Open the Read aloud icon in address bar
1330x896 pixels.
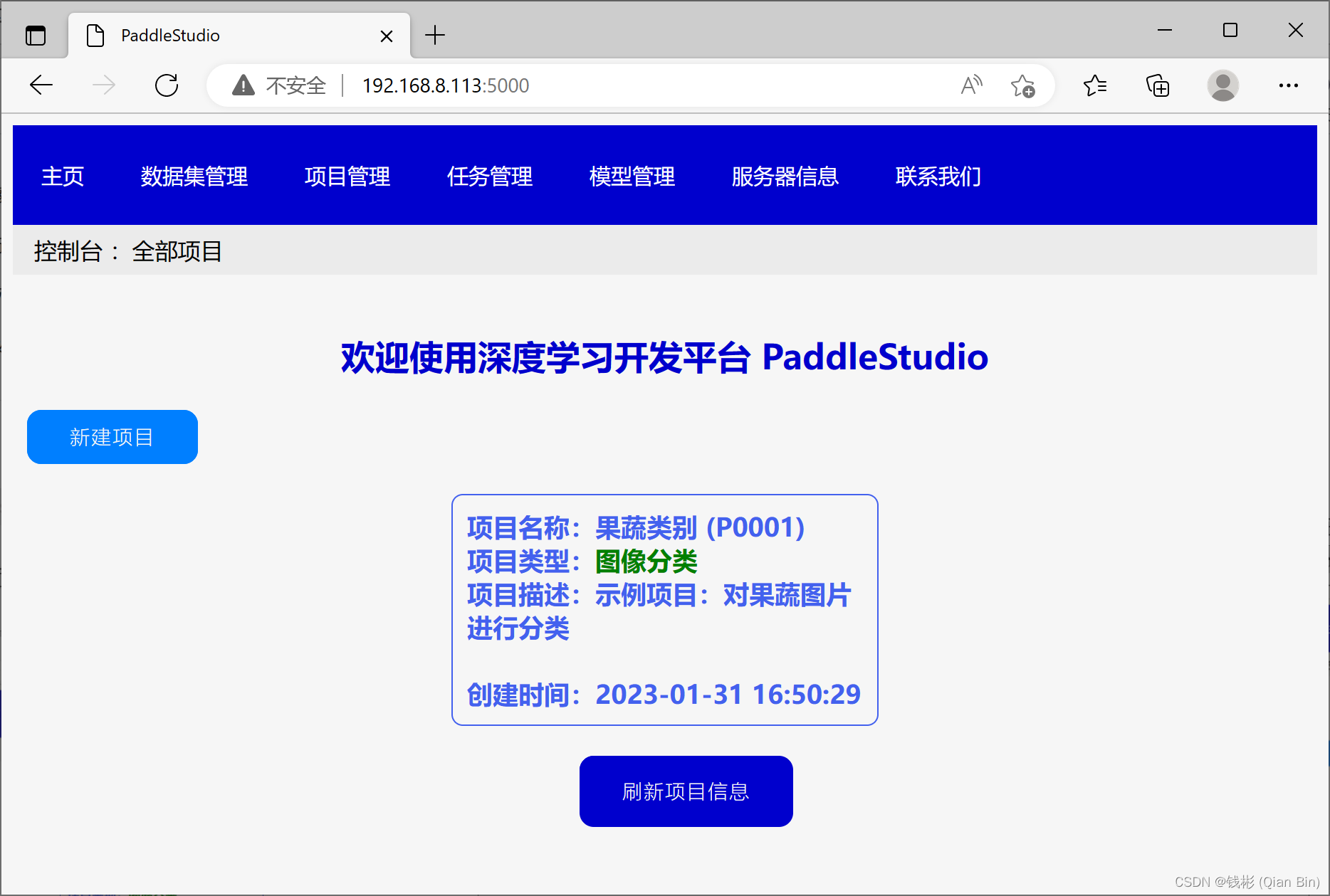click(972, 85)
